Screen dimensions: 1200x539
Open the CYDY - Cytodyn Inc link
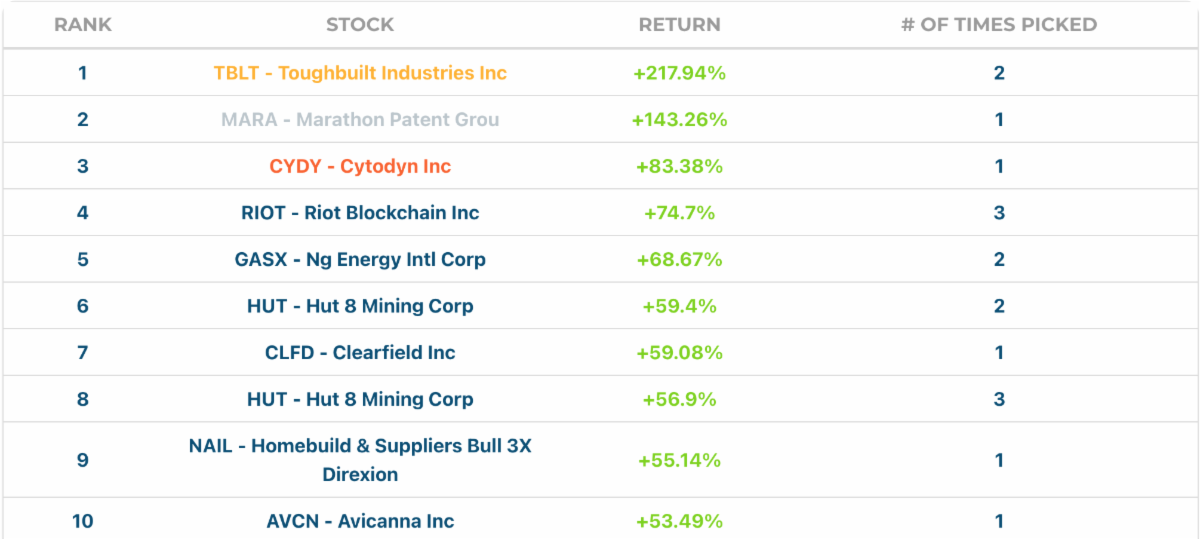(x=360, y=166)
